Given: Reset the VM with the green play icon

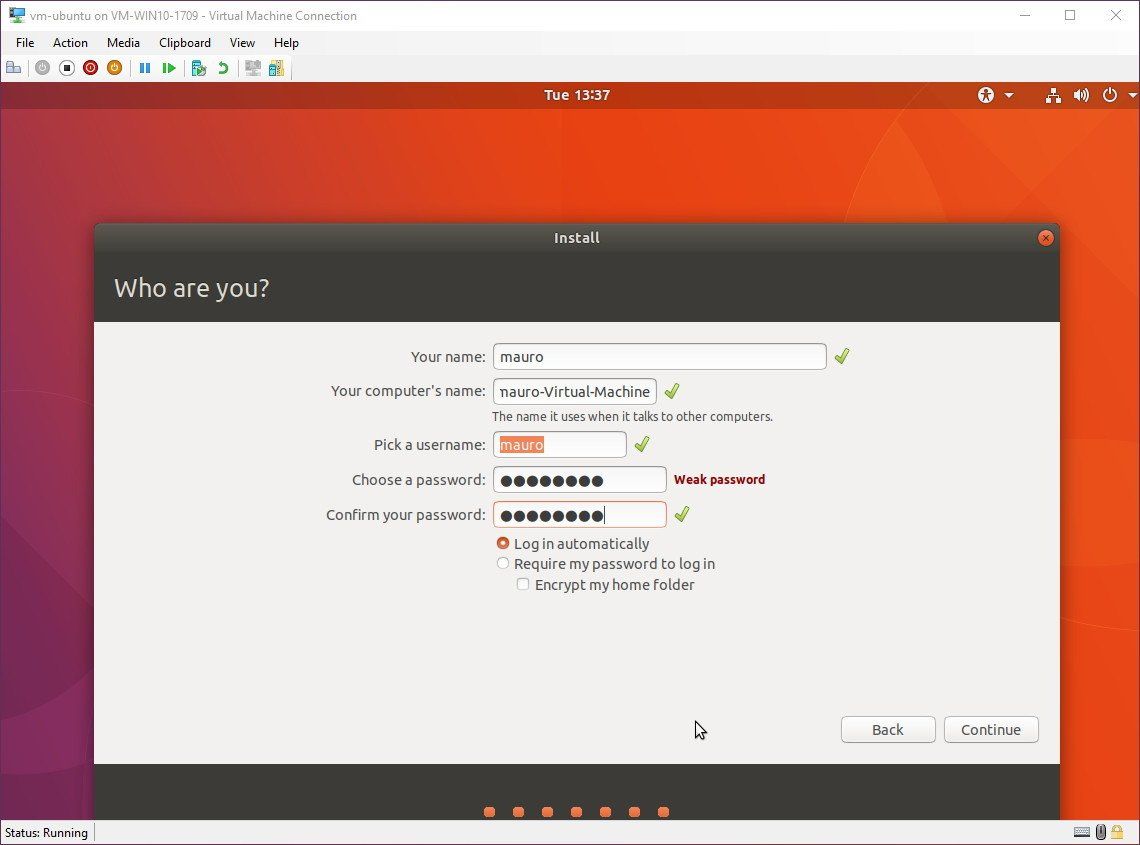Looking at the screenshot, I should (169, 68).
